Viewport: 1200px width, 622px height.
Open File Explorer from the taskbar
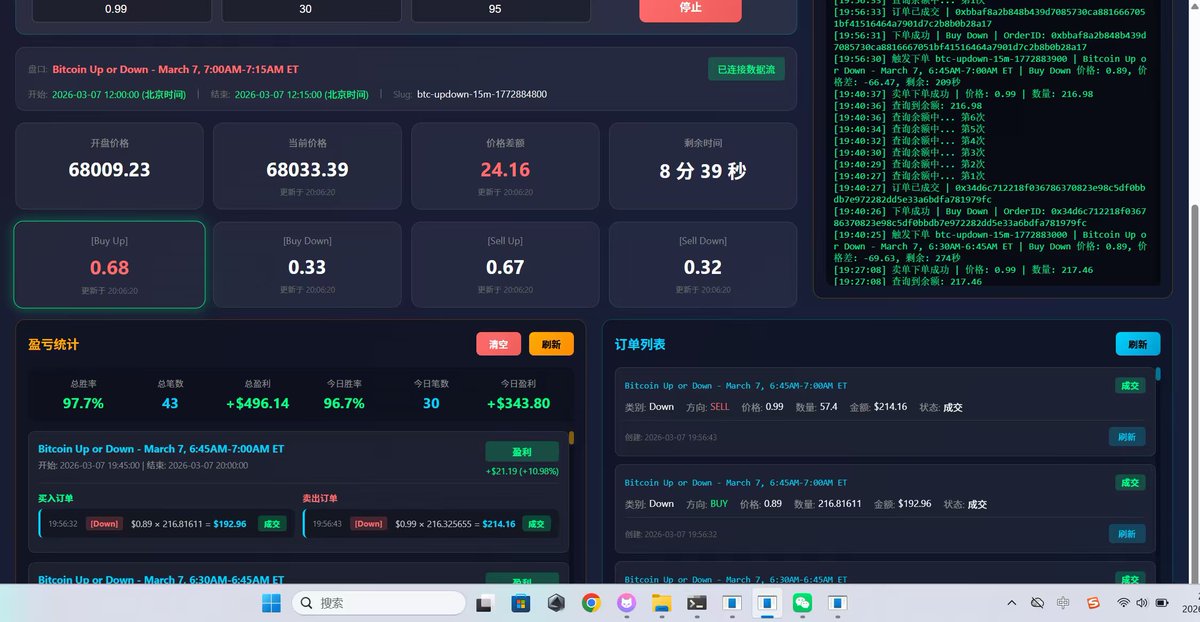point(661,603)
